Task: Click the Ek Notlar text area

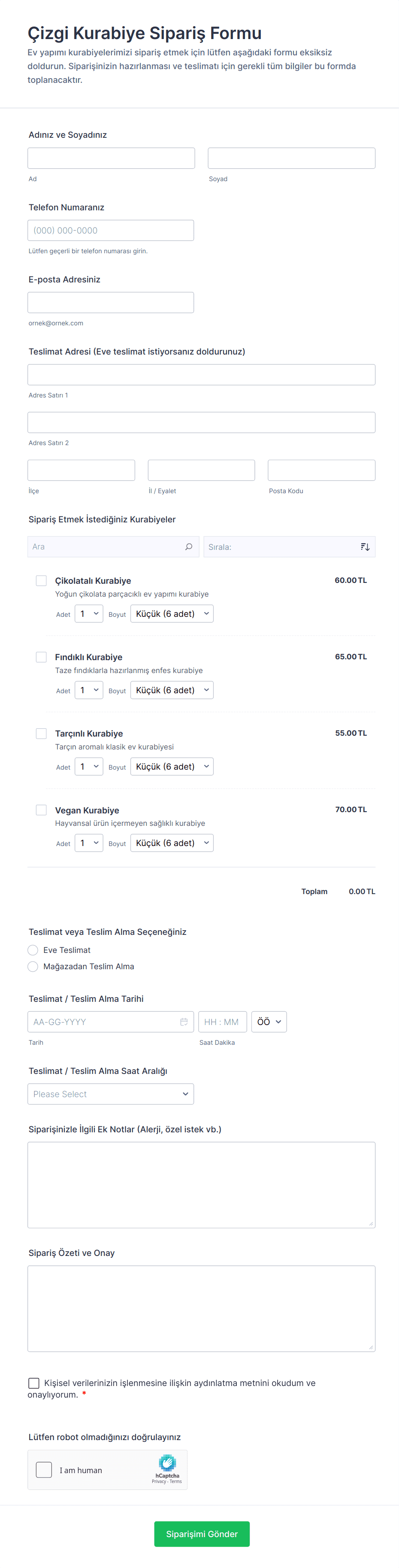Action: click(x=201, y=1185)
